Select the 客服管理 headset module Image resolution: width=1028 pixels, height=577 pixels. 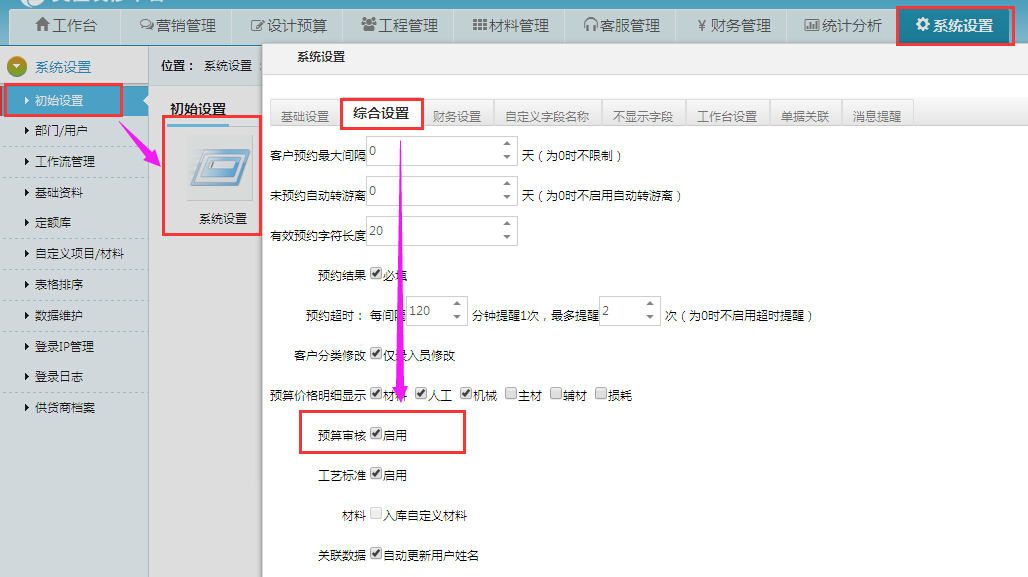(621, 27)
